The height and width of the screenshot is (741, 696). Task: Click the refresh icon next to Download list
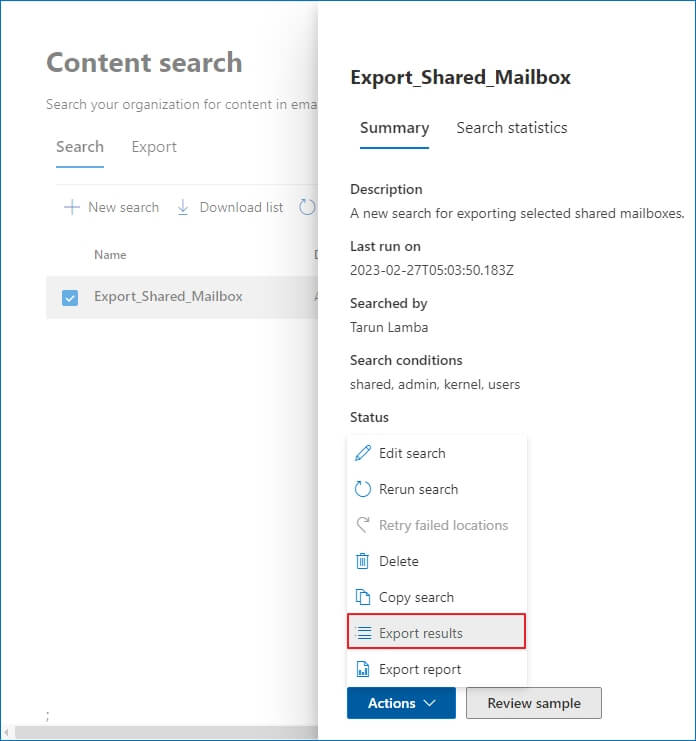coord(307,207)
